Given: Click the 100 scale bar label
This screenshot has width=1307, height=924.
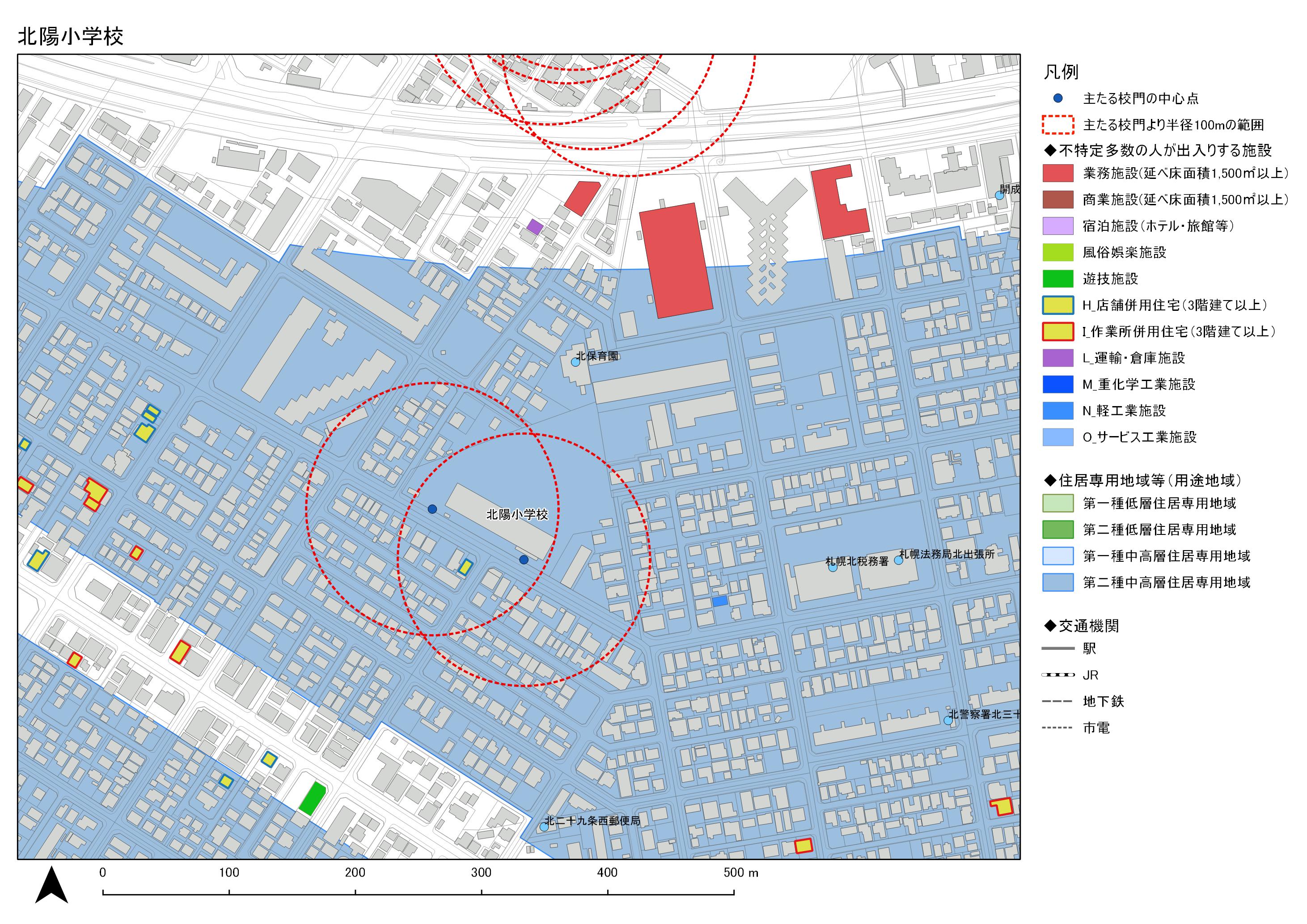Looking at the screenshot, I should (x=229, y=873).
